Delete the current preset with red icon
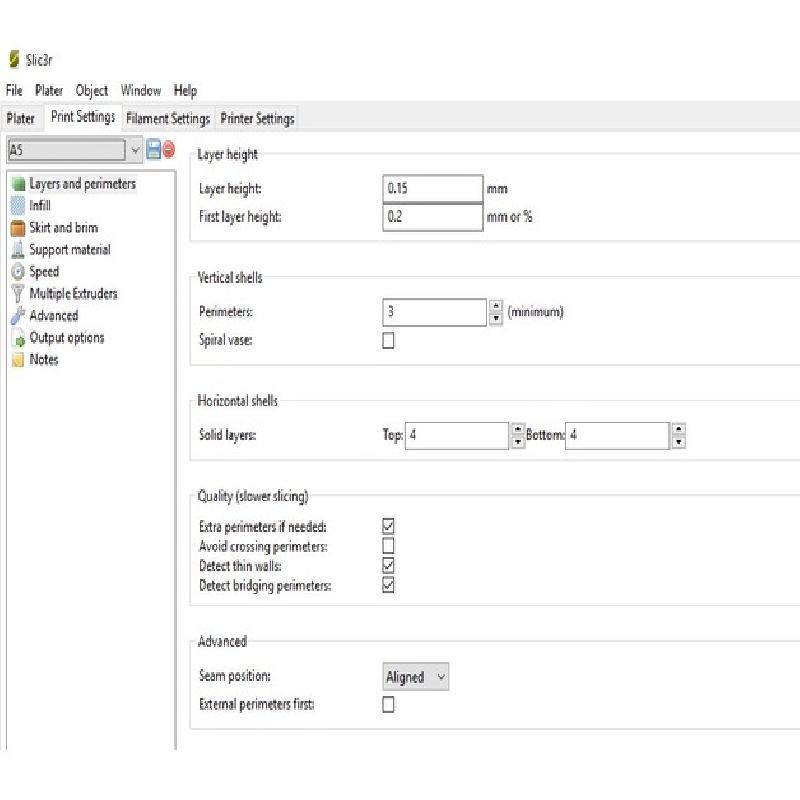Screen dimensions: 800x800 pos(169,149)
